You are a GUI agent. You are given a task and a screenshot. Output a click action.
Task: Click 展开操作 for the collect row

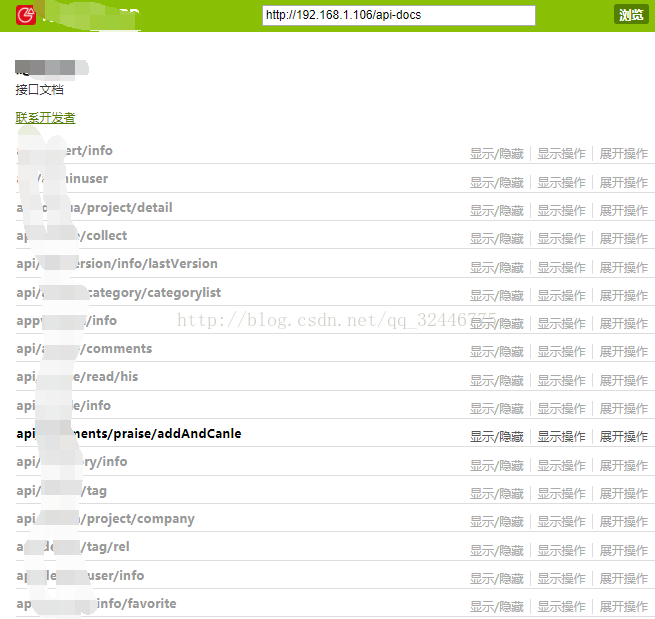tap(624, 238)
